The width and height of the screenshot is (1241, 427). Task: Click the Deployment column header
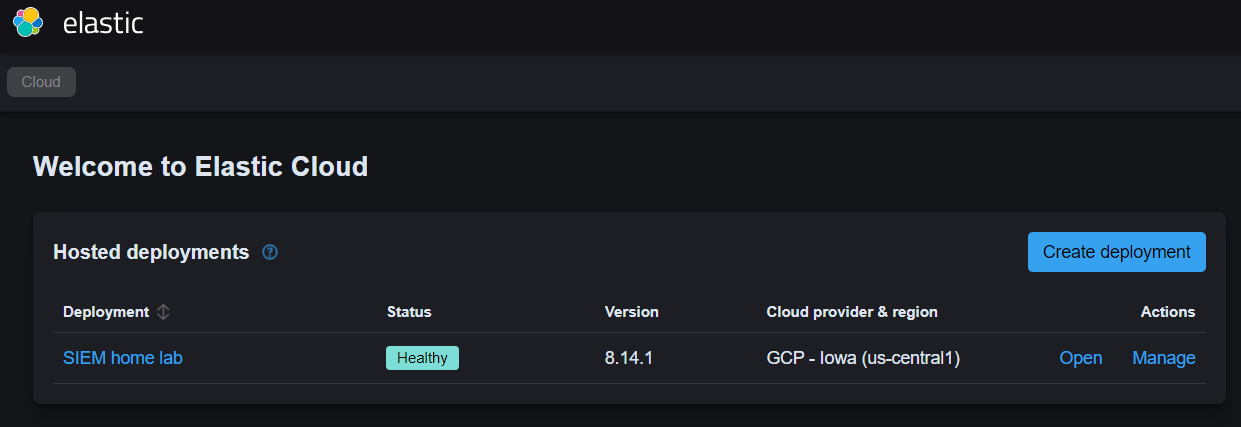(106, 312)
